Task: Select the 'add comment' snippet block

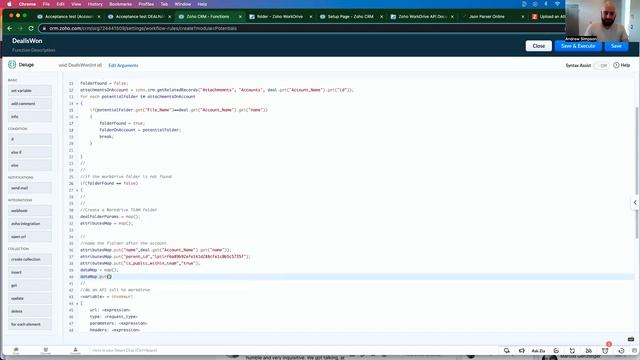Action: [30, 104]
